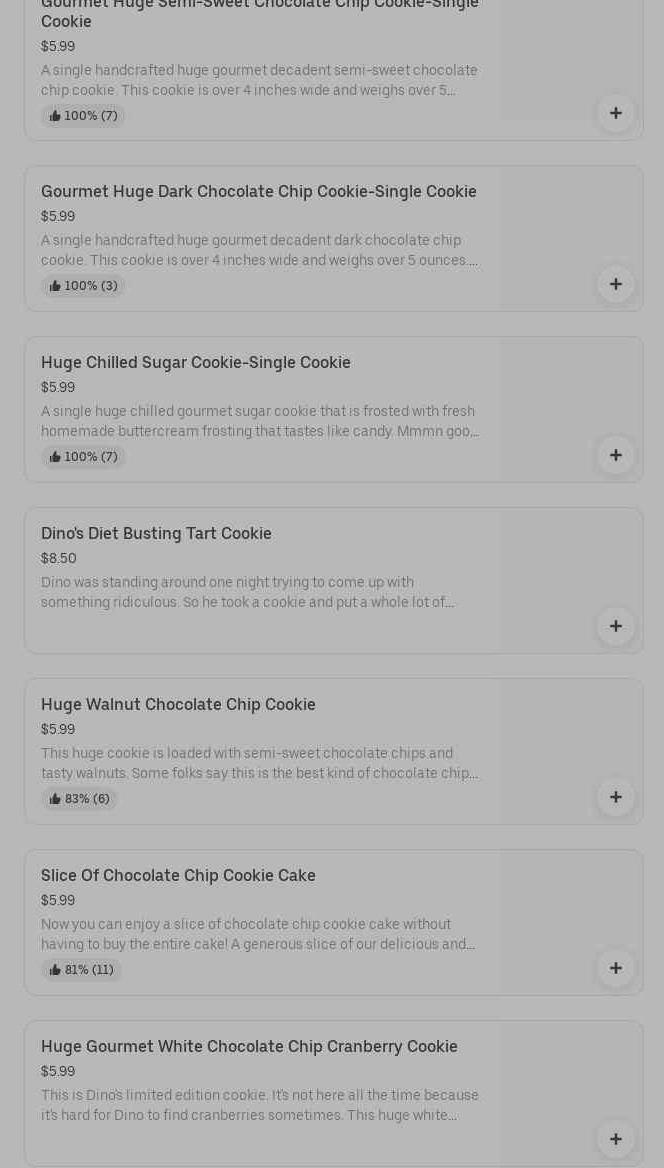Add Dino's Diet Busting Tart Cookie
Screen dimensions: 664x1168
coord(615,626)
